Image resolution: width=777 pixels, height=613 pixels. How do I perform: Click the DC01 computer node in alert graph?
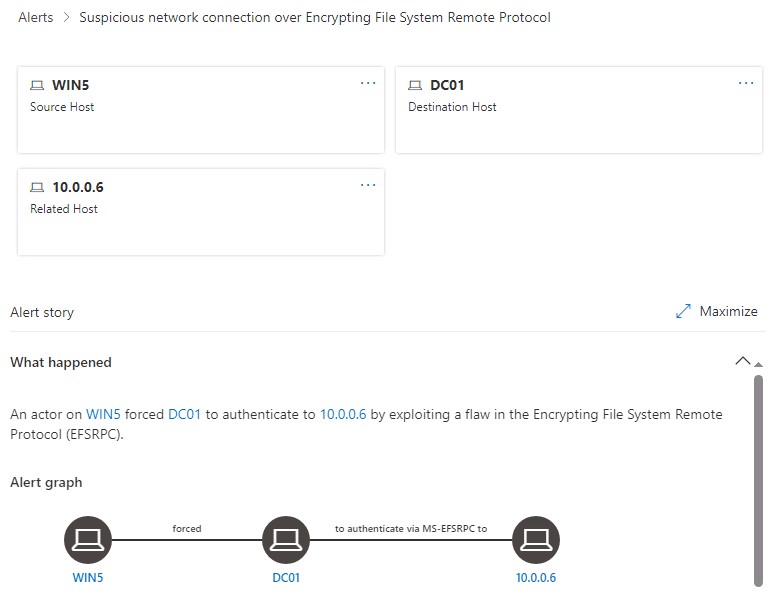pos(286,541)
